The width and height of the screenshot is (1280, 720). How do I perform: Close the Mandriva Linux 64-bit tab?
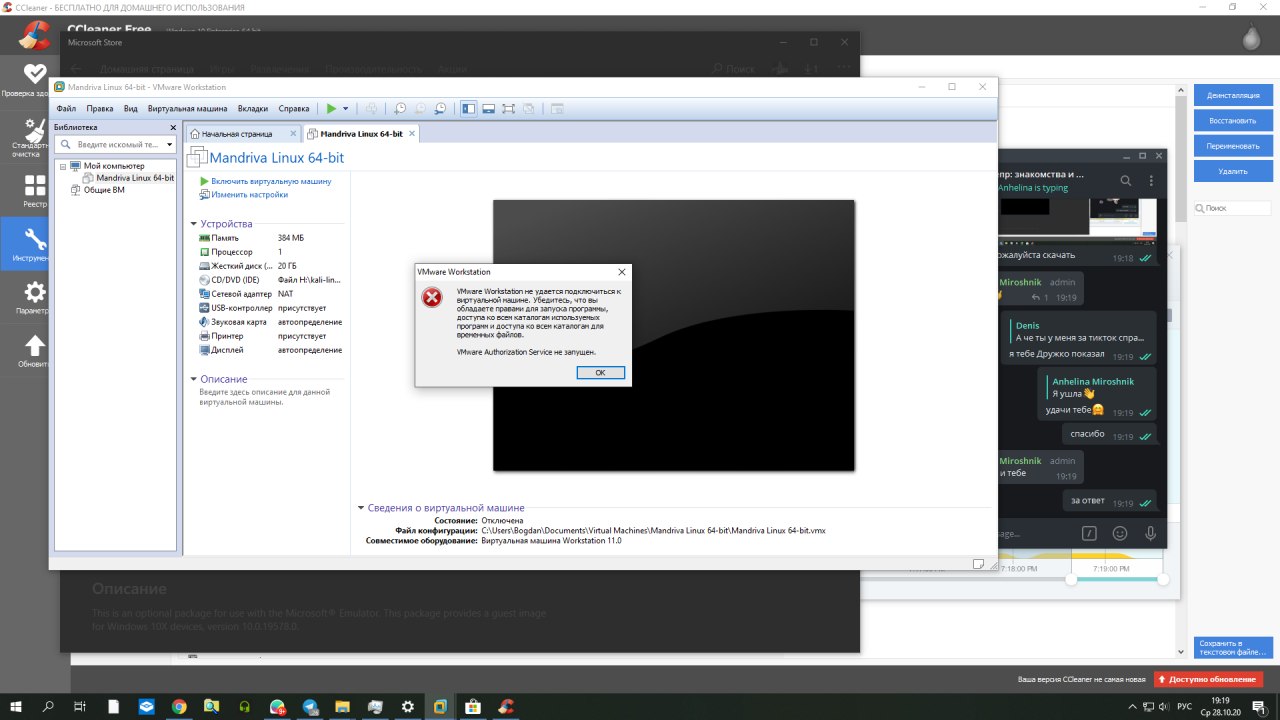click(411, 133)
